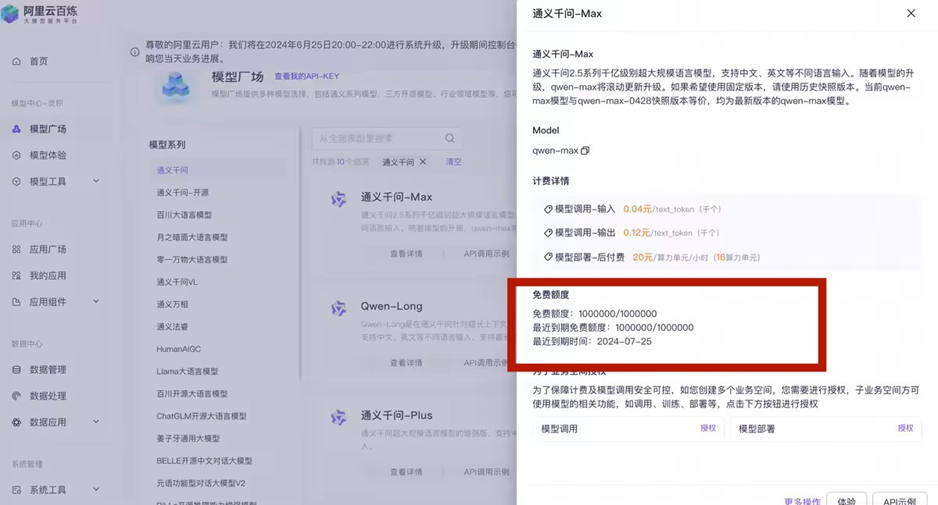Click the 体验 button

pos(846,500)
